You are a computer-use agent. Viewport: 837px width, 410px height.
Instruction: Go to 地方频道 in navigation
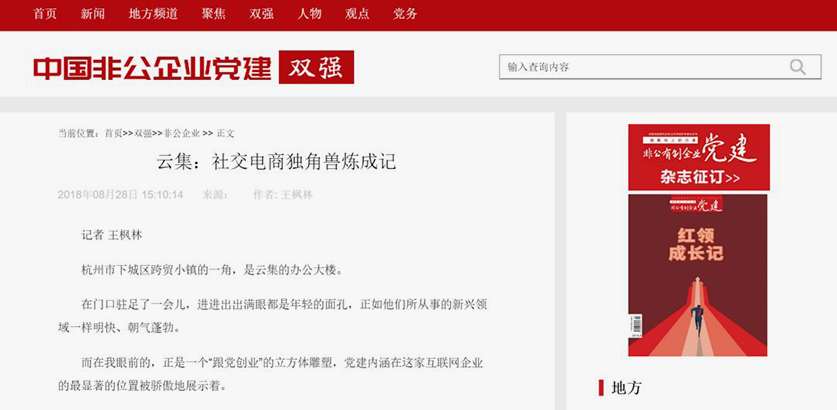coord(153,14)
